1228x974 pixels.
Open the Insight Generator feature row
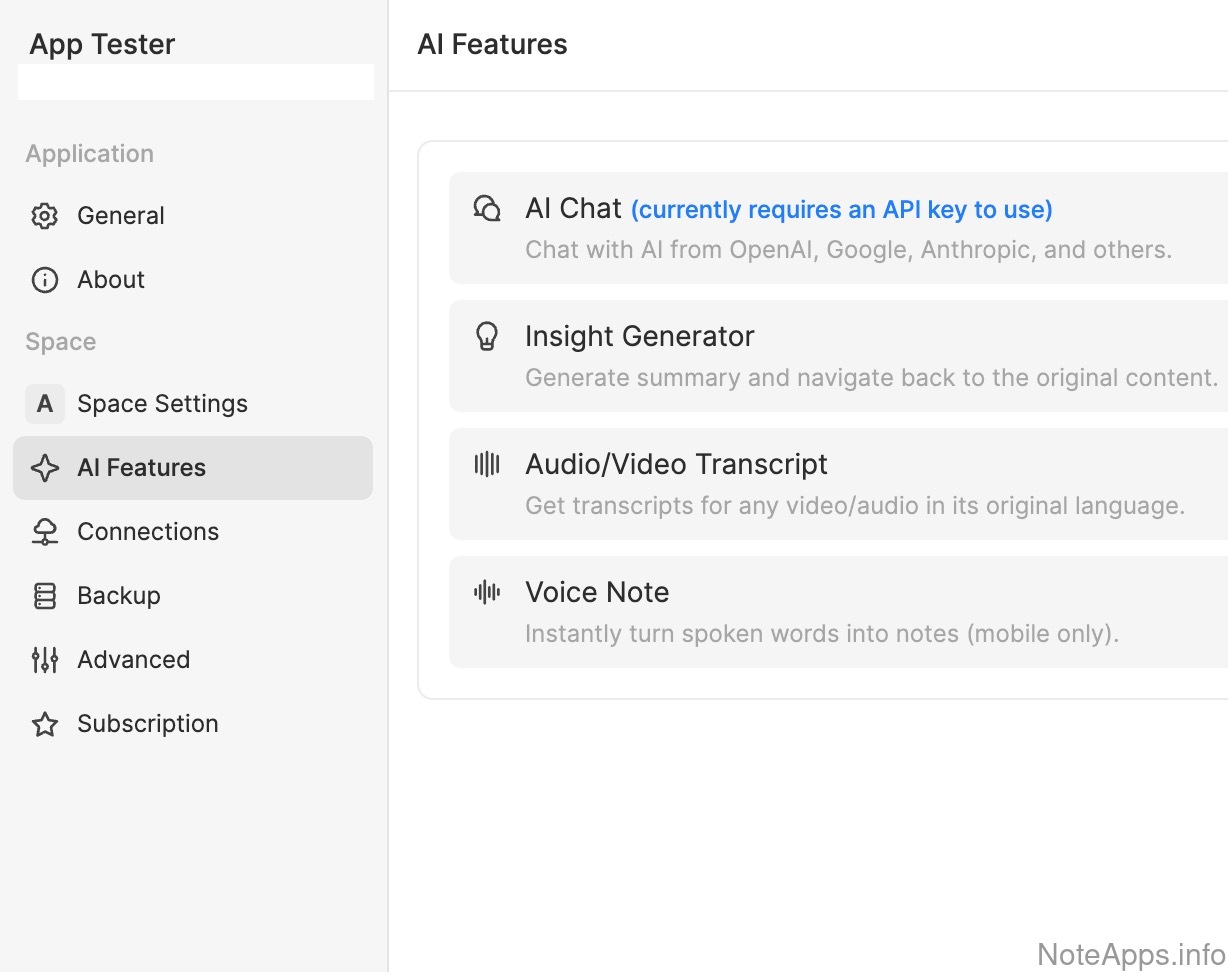pos(838,356)
